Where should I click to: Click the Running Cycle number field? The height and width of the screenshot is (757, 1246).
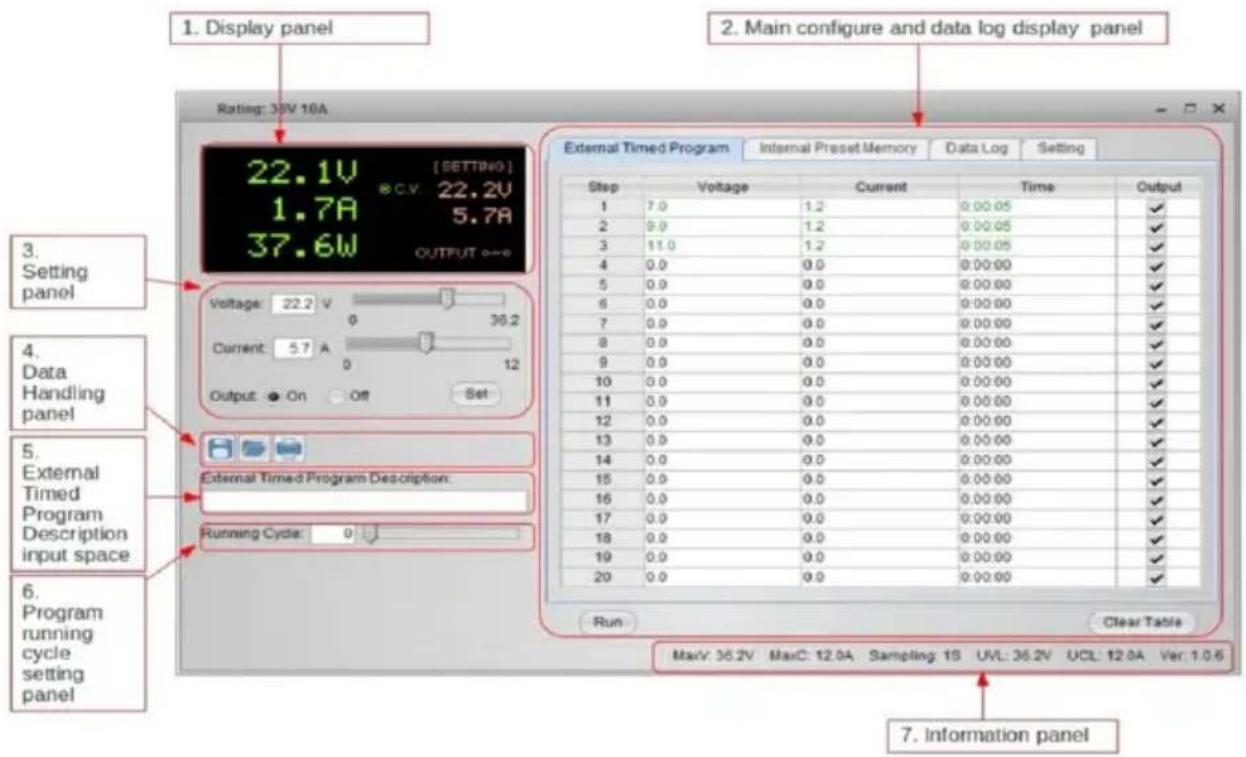(333, 535)
